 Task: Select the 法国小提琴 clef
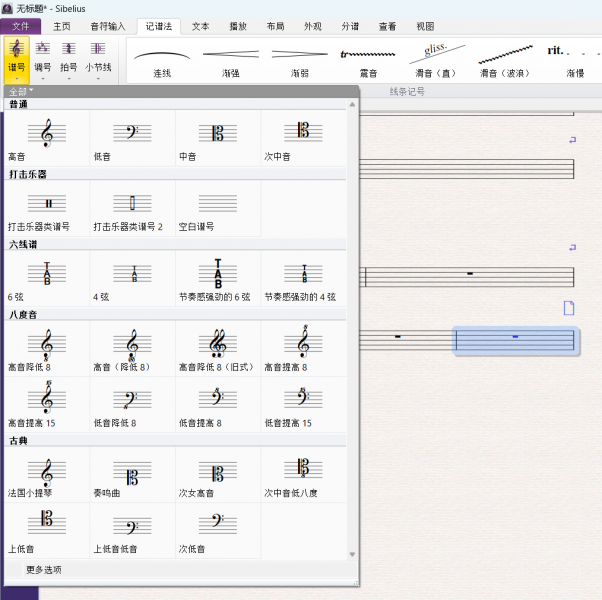[x=47, y=474]
